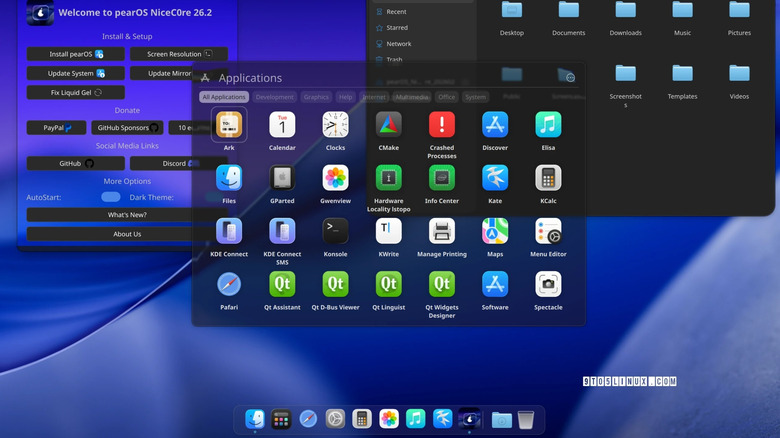Open the Clocks app
This screenshot has height=438, width=780.
[x=335, y=125]
